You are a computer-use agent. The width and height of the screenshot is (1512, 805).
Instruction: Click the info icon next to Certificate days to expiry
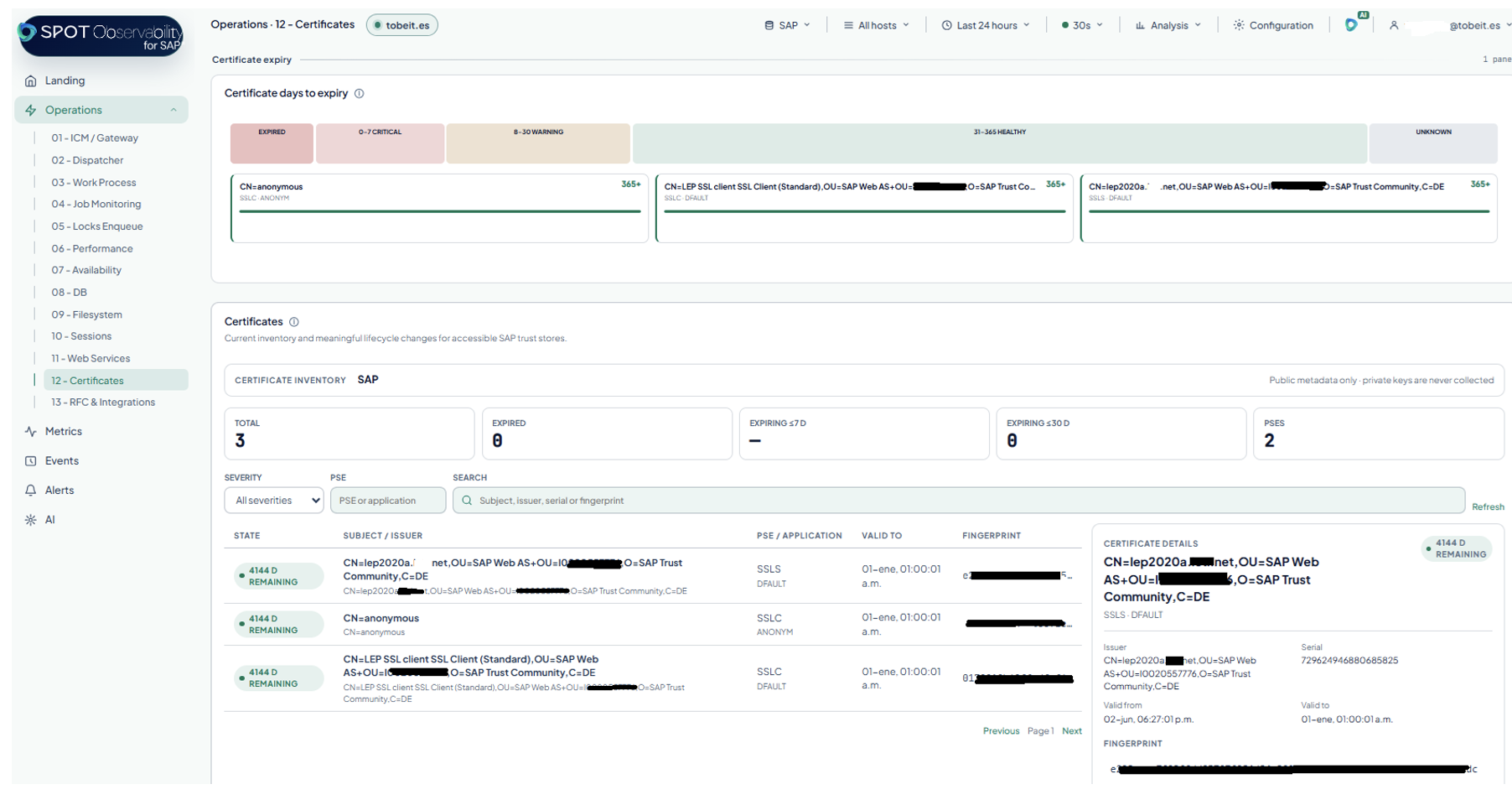[360, 93]
